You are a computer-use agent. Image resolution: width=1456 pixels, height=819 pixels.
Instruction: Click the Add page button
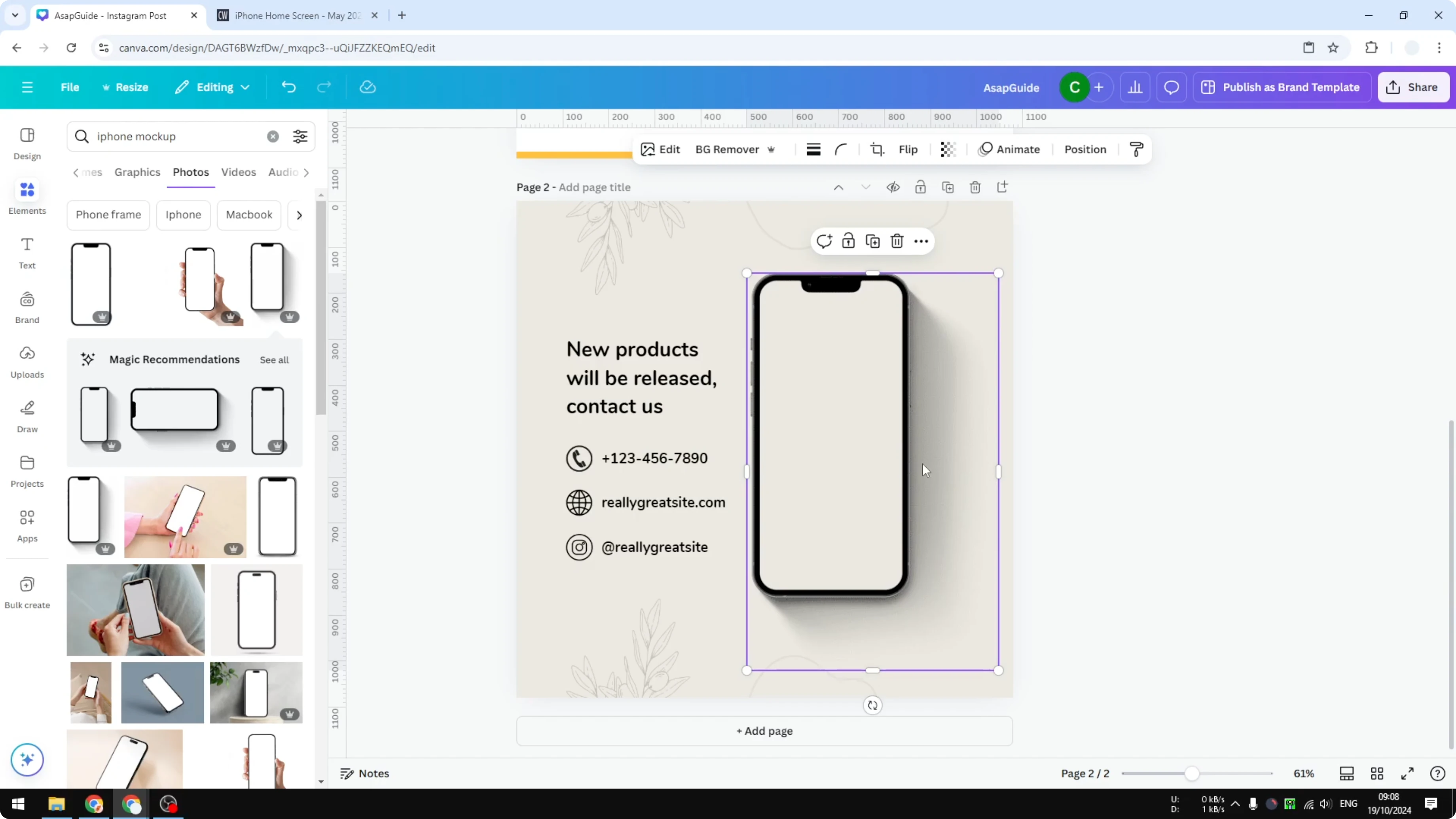(x=764, y=731)
